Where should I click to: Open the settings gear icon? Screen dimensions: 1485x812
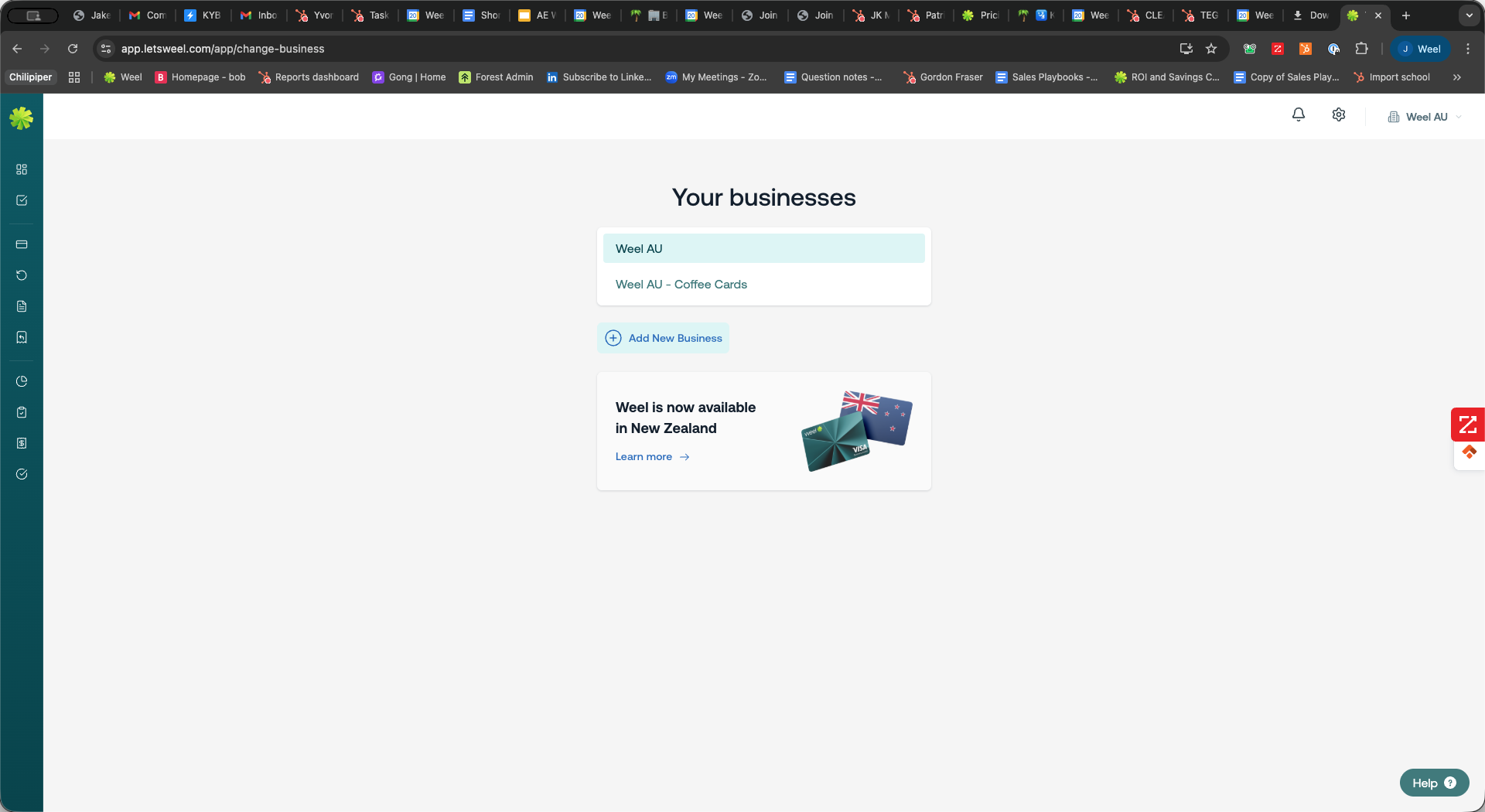1339,114
